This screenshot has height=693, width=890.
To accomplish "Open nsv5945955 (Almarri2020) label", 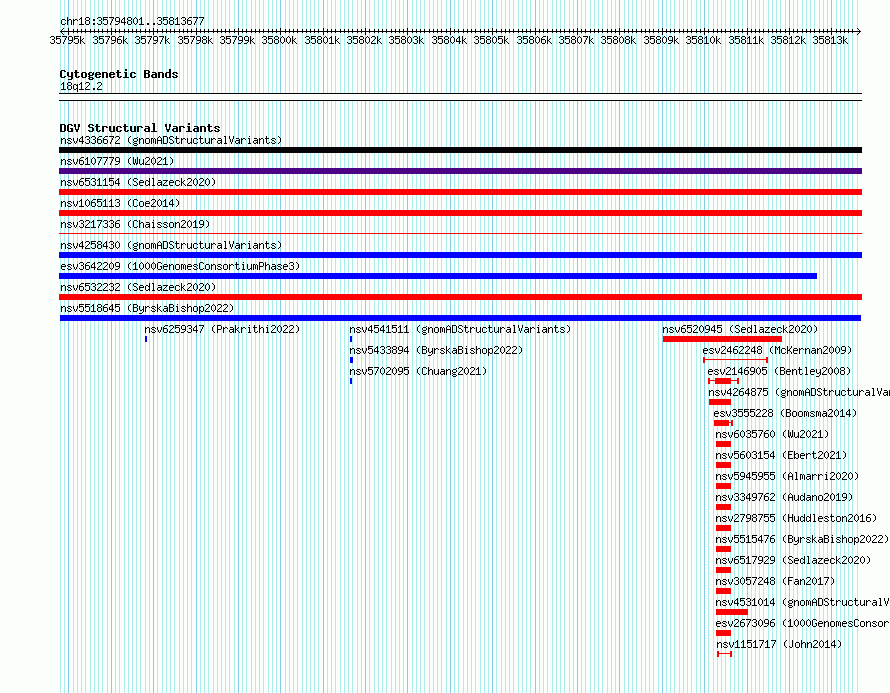I will pyautogui.click(x=787, y=476).
